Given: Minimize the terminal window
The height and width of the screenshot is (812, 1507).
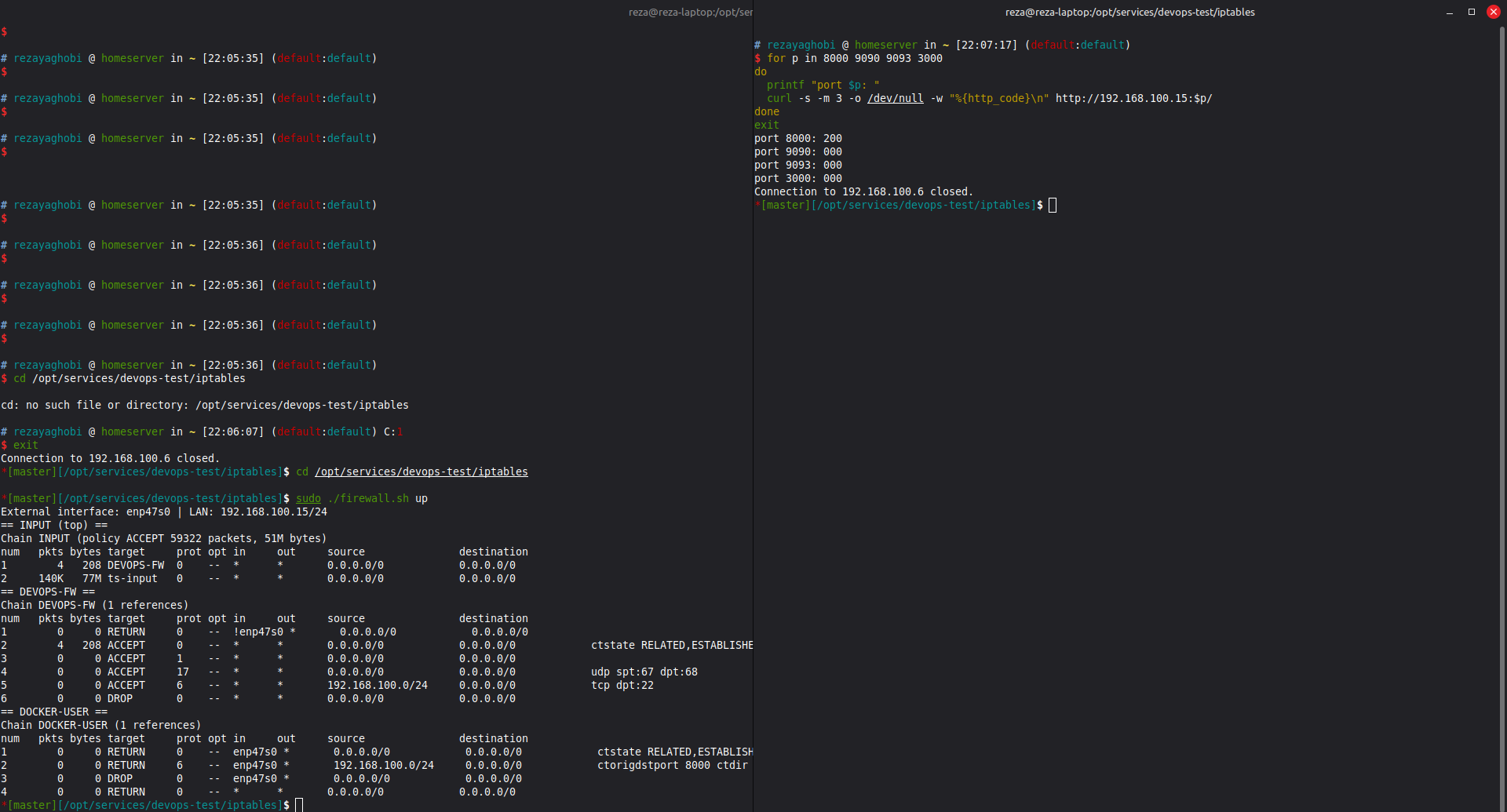Looking at the screenshot, I should [x=1450, y=13].
